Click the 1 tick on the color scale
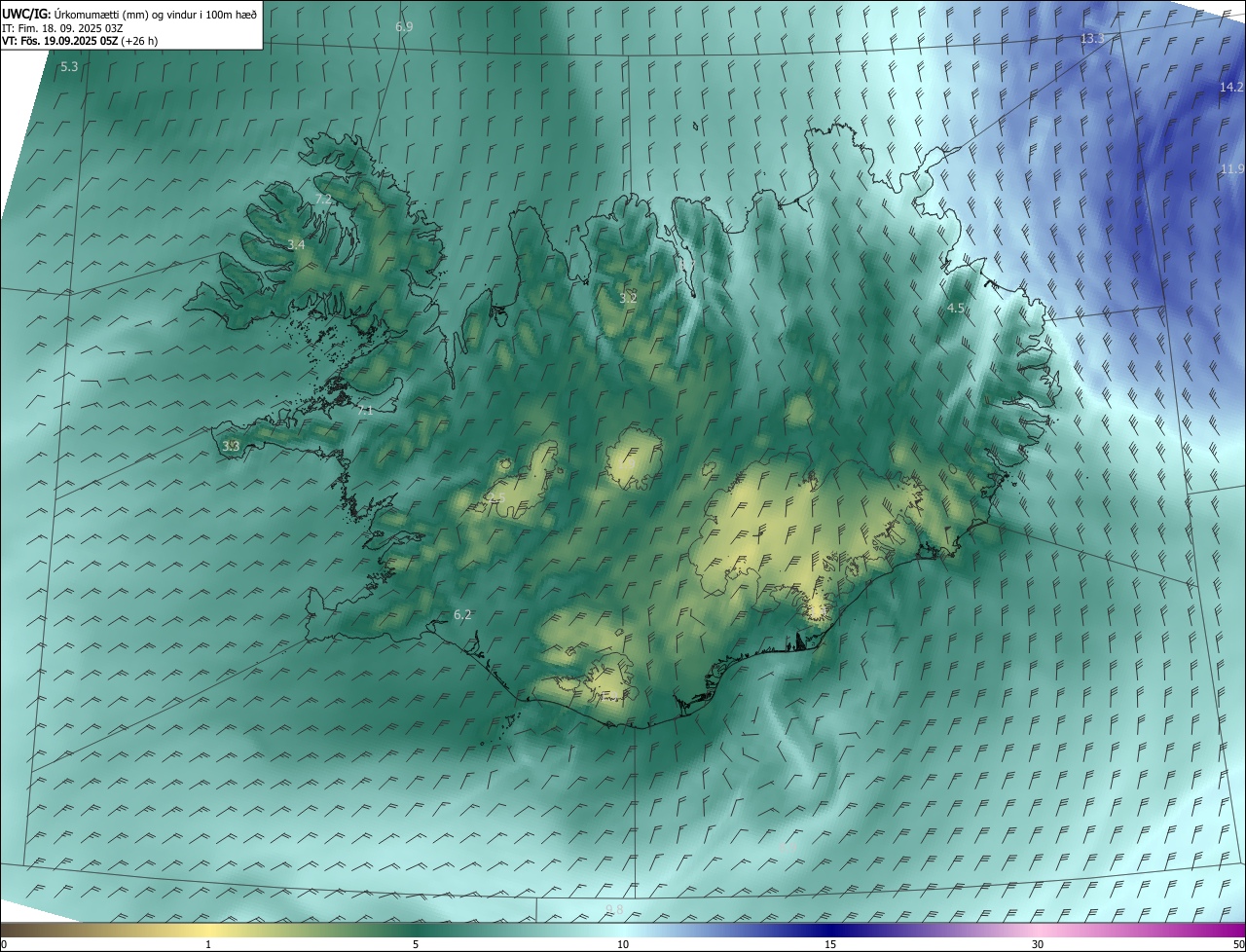Viewport: 1246px width, 952px height. point(208,945)
